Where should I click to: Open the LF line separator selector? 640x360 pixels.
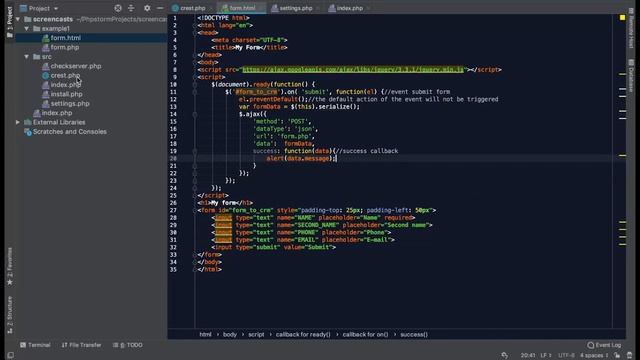click(x=546, y=356)
